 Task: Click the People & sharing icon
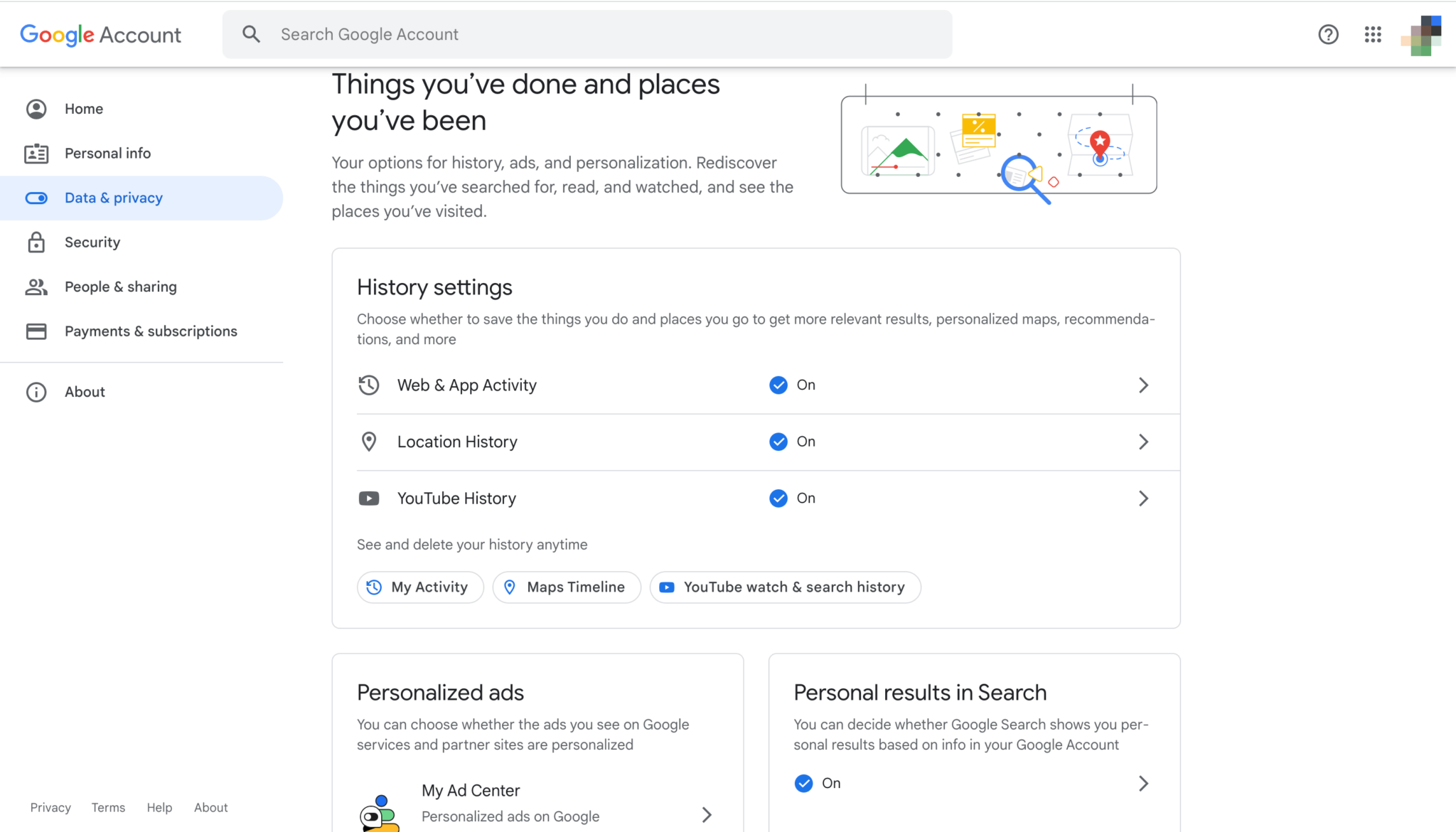pyautogui.click(x=36, y=287)
